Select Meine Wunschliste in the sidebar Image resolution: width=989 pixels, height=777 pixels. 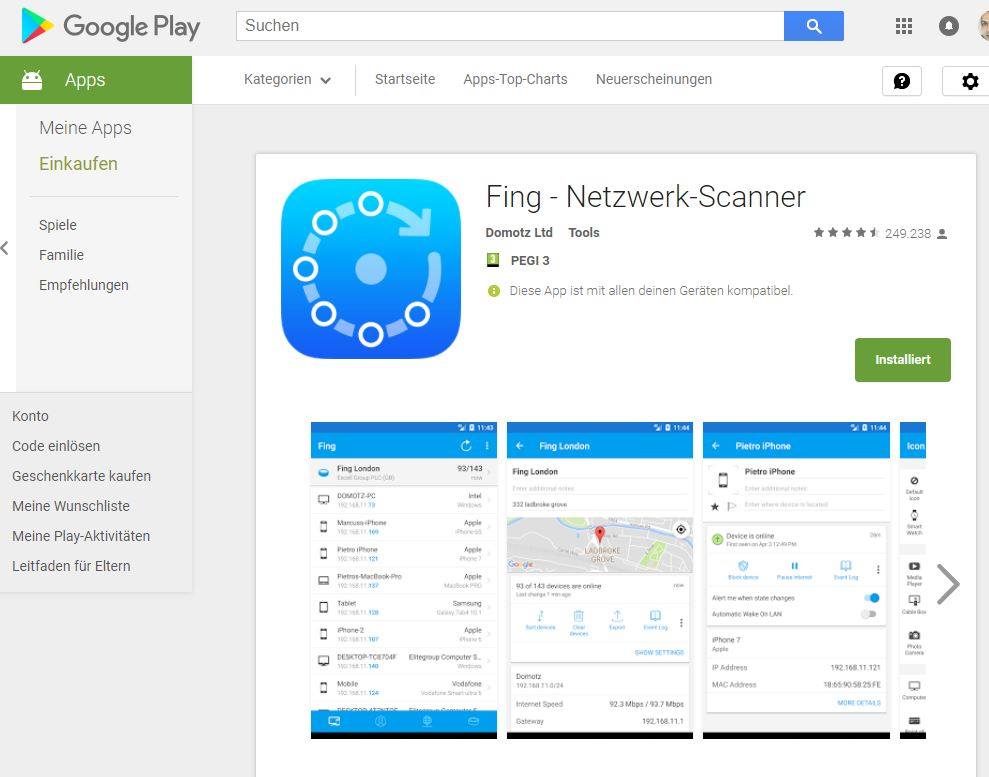click(x=71, y=506)
